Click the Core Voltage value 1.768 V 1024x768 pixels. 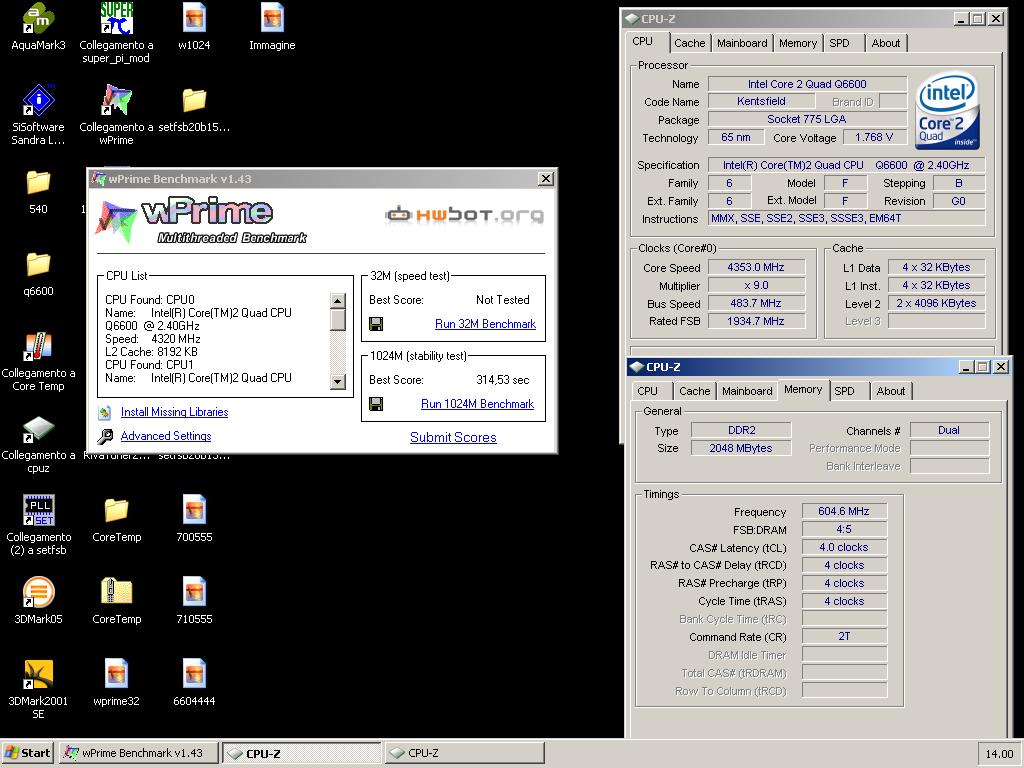tap(874, 137)
